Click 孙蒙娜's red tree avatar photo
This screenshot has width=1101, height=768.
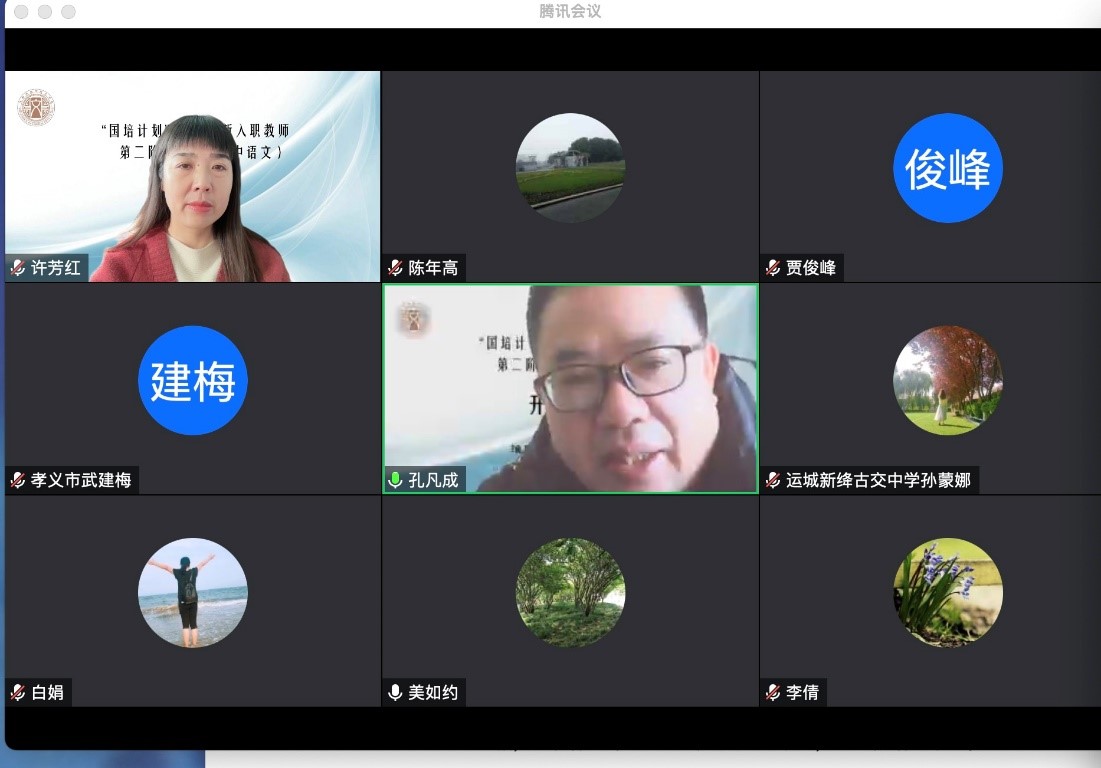[947, 380]
